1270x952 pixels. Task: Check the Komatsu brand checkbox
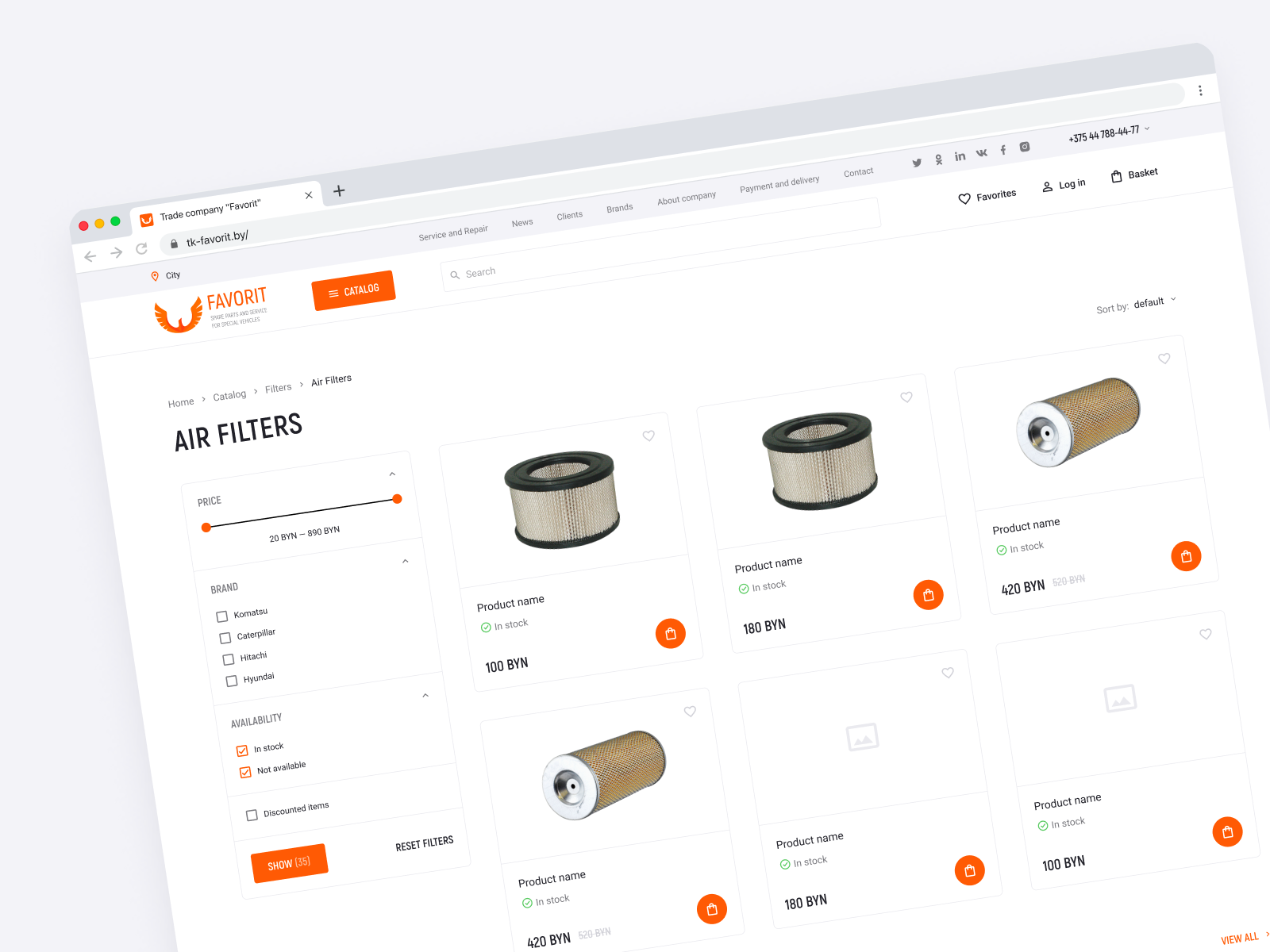222,616
